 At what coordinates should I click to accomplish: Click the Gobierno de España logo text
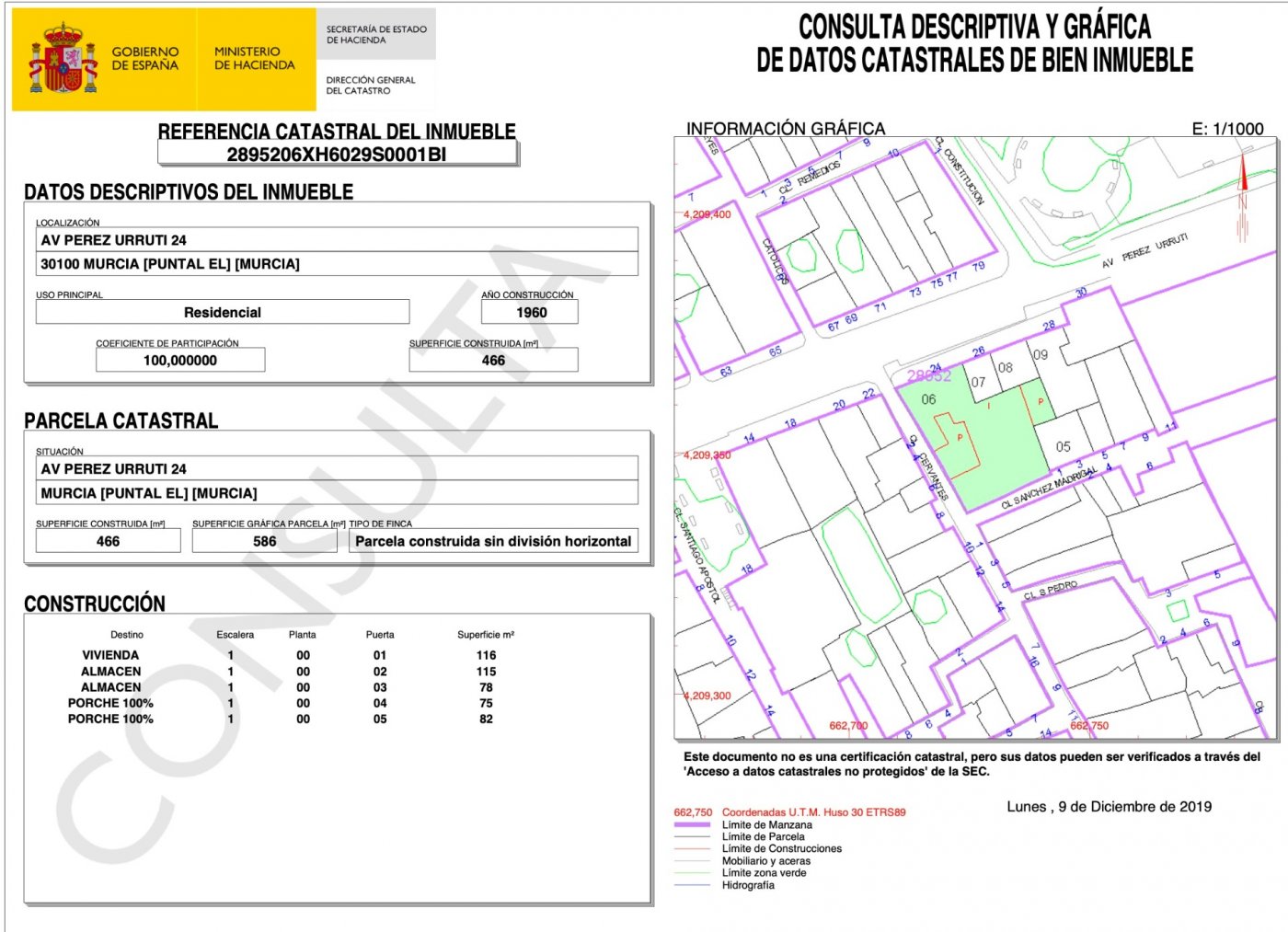tap(144, 59)
